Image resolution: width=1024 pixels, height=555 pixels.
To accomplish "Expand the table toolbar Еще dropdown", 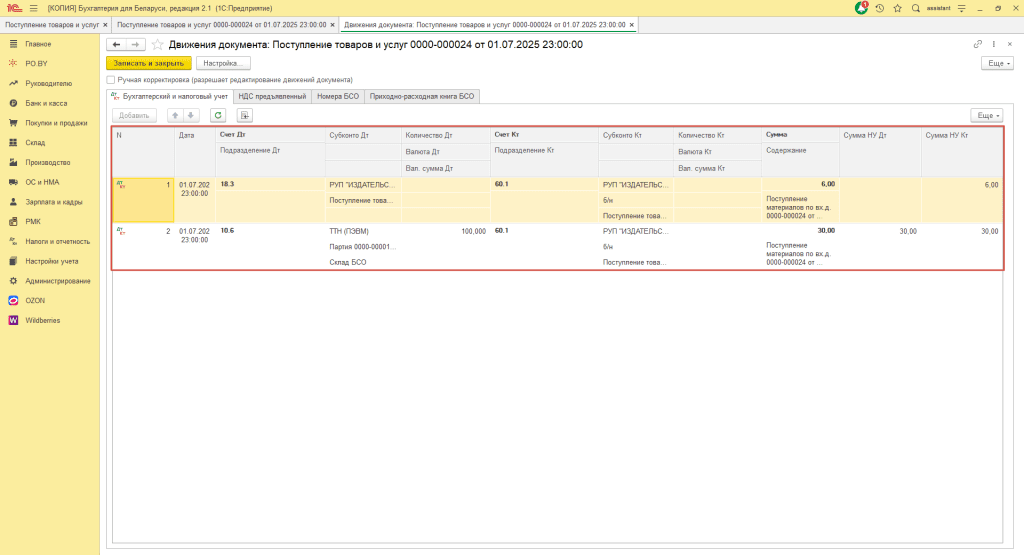I will [x=986, y=116].
